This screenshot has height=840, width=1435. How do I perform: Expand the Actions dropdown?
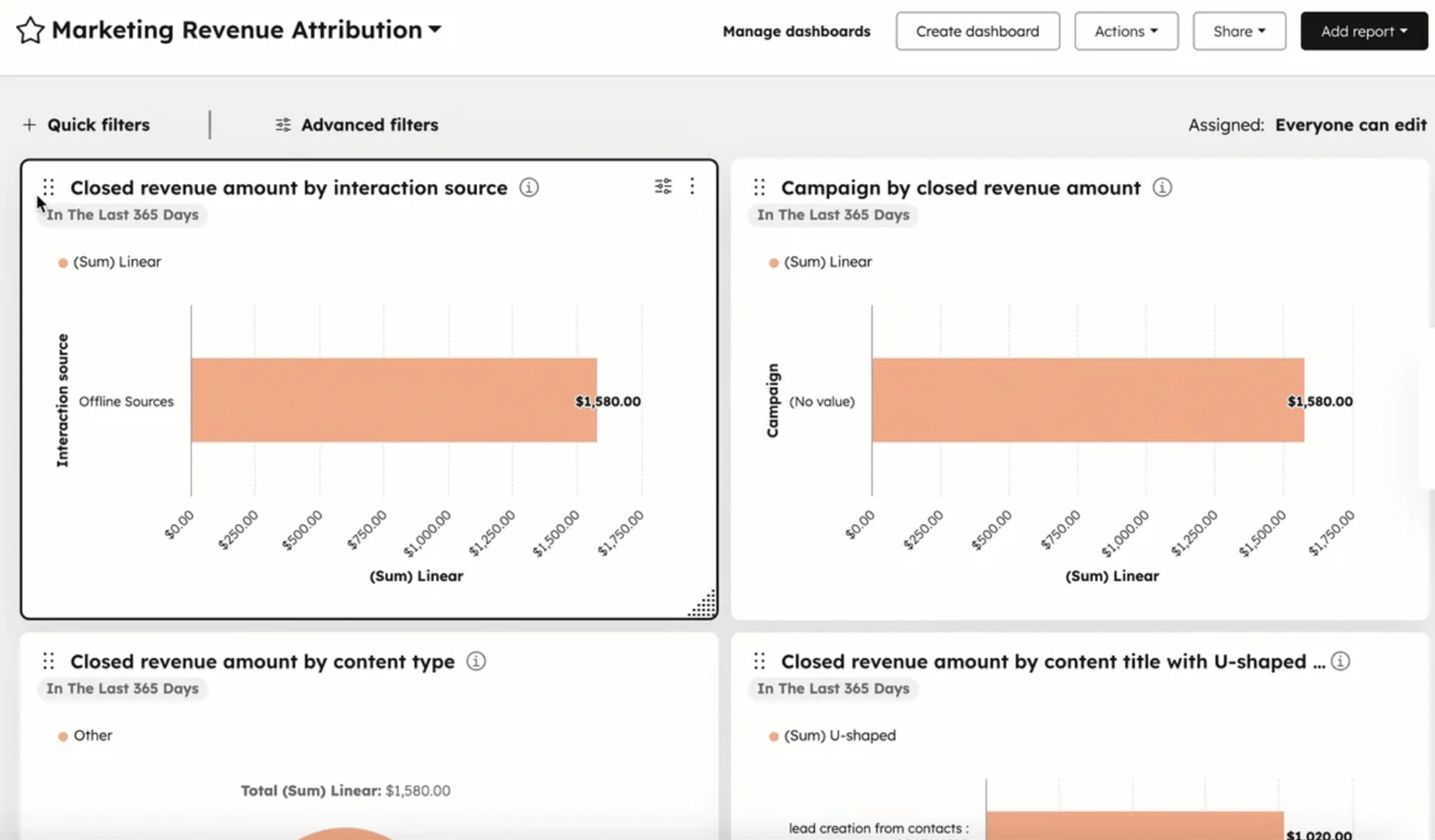1126,31
